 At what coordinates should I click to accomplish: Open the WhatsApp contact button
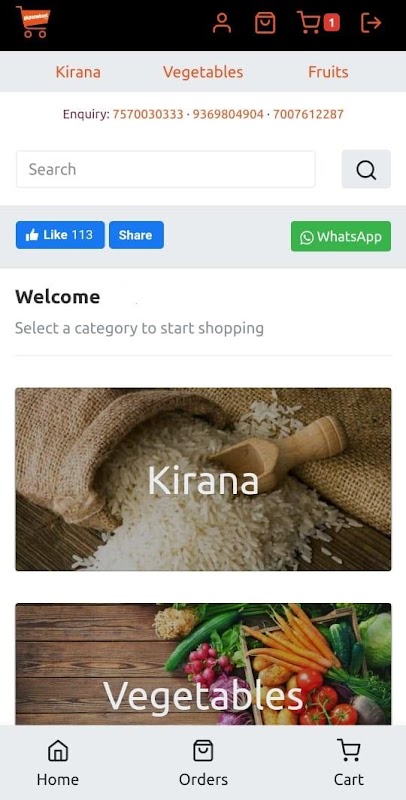click(341, 236)
